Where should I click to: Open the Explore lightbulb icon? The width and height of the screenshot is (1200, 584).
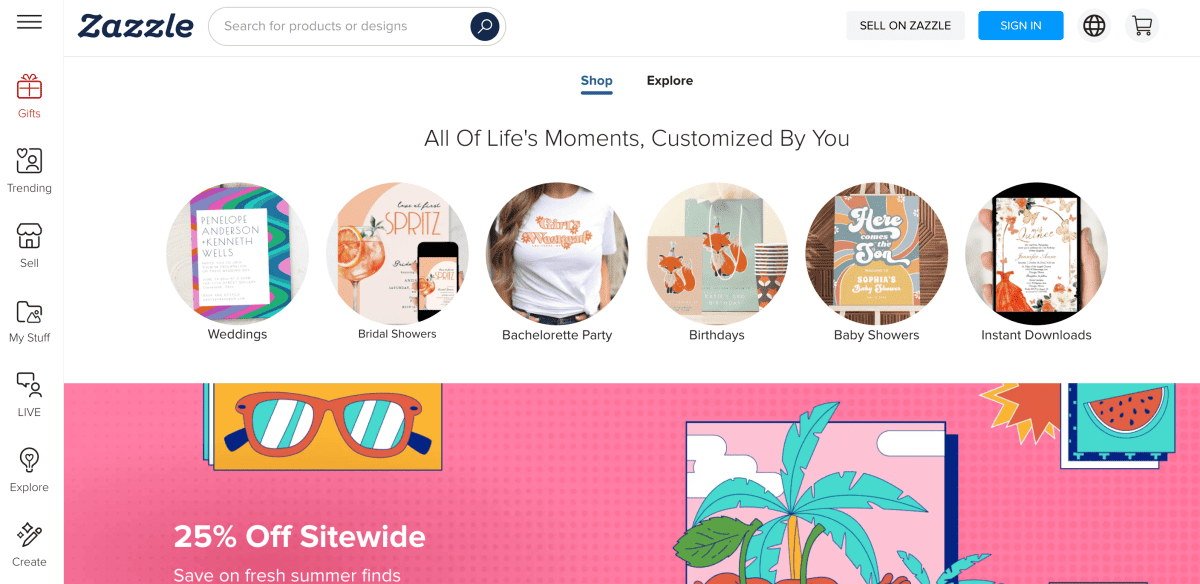[x=29, y=460]
